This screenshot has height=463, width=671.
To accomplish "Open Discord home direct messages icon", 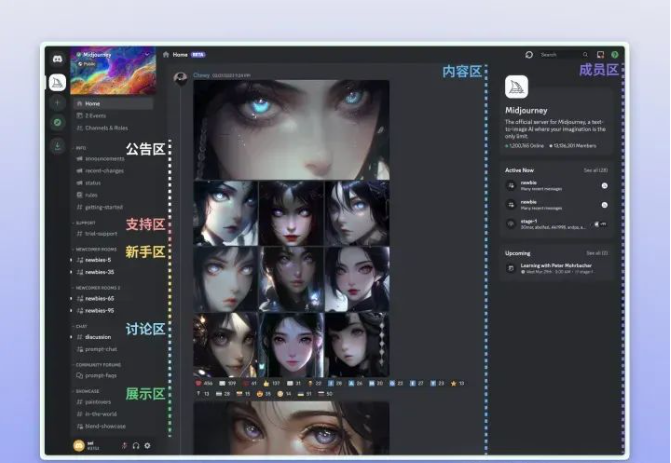I will [57, 59].
